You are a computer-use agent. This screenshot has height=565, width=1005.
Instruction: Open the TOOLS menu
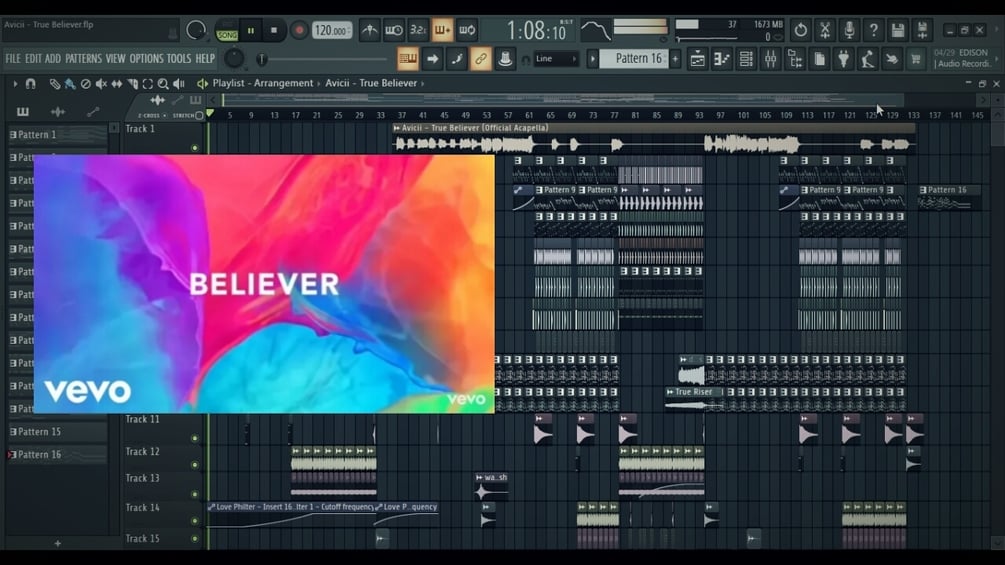[179, 59]
